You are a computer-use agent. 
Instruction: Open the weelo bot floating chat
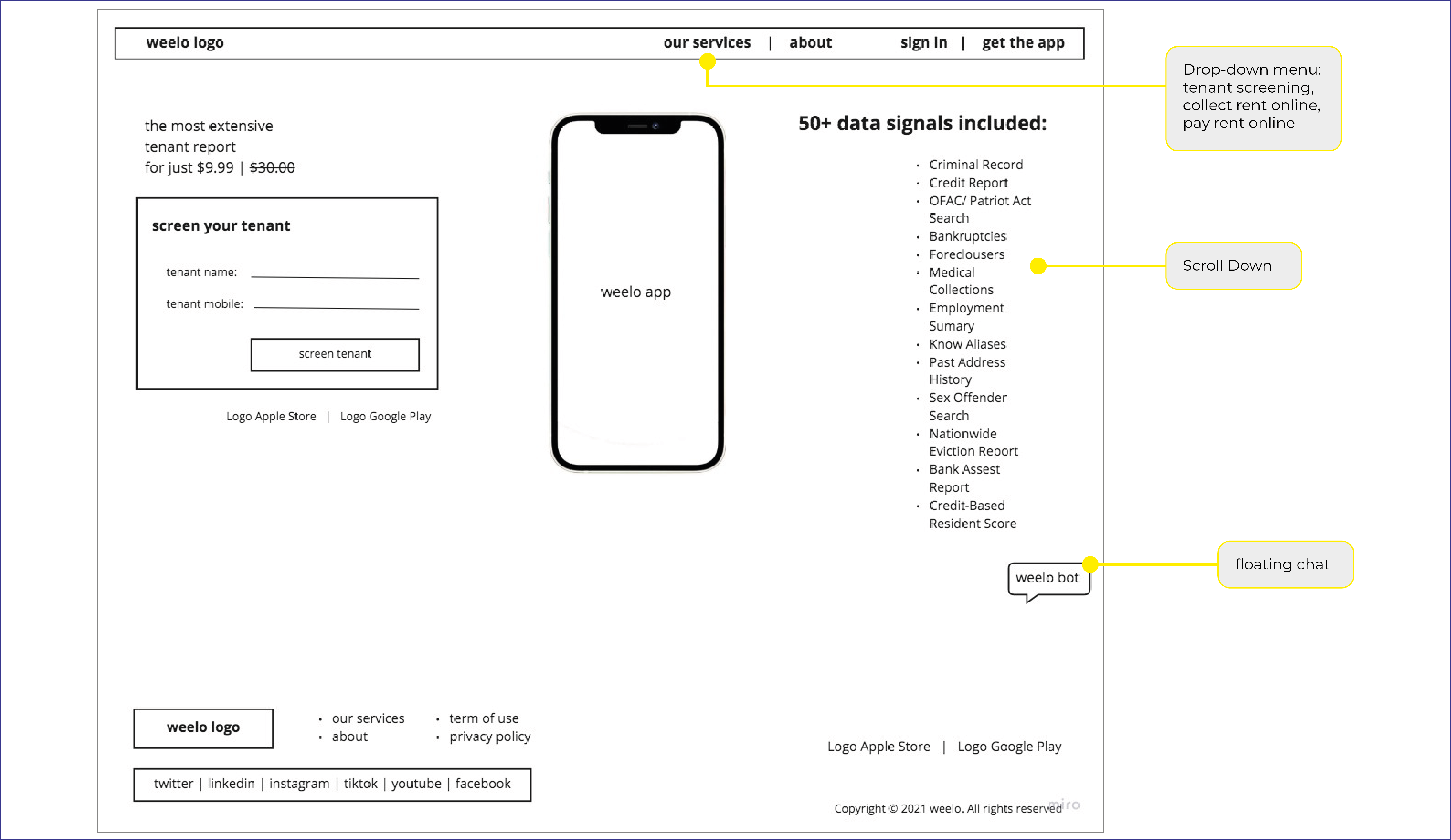pos(1049,580)
